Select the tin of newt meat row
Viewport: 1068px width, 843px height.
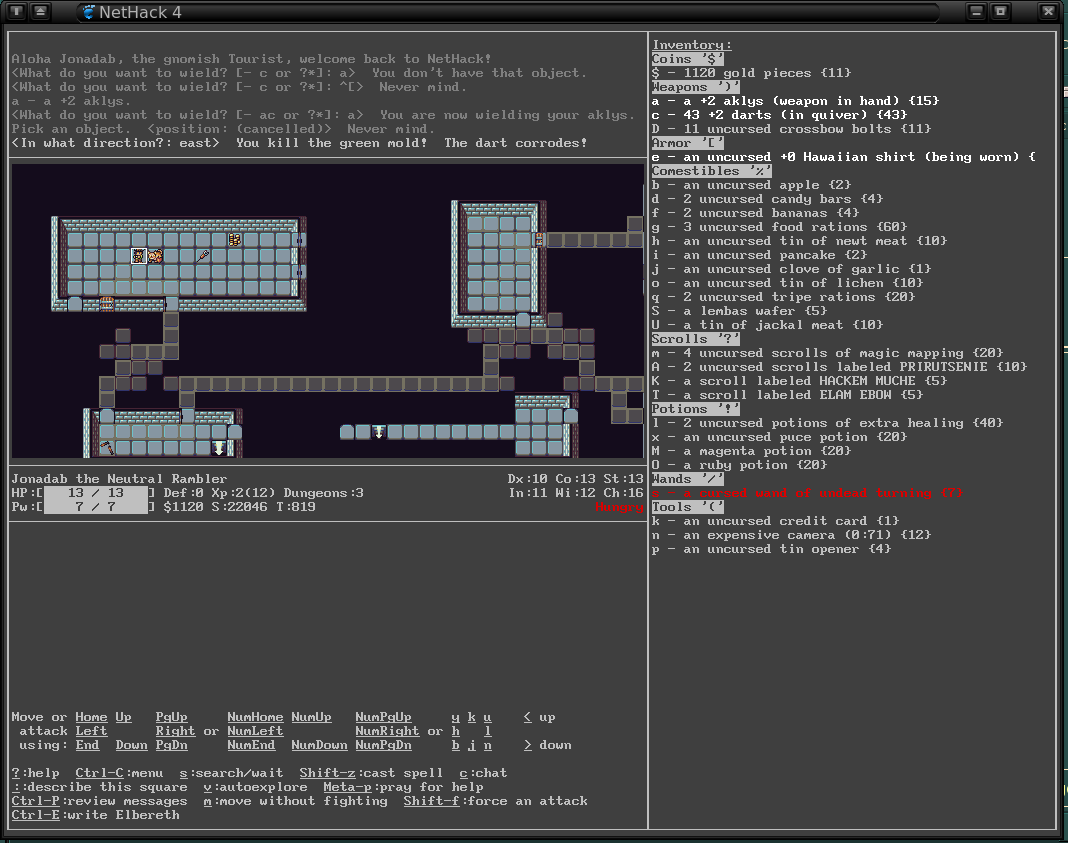click(800, 241)
